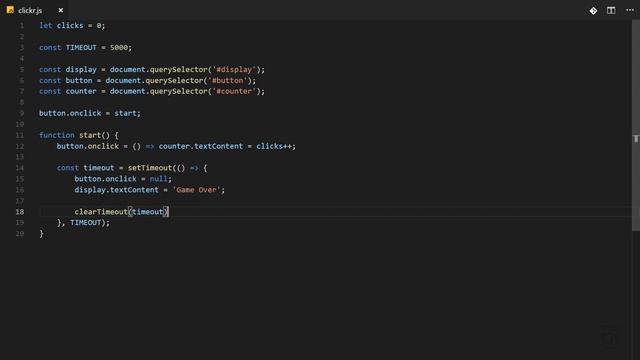Image resolution: width=640 pixels, height=360 pixels.
Task: Open the more actions ellipsis menu
Action: (x=630, y=10)
